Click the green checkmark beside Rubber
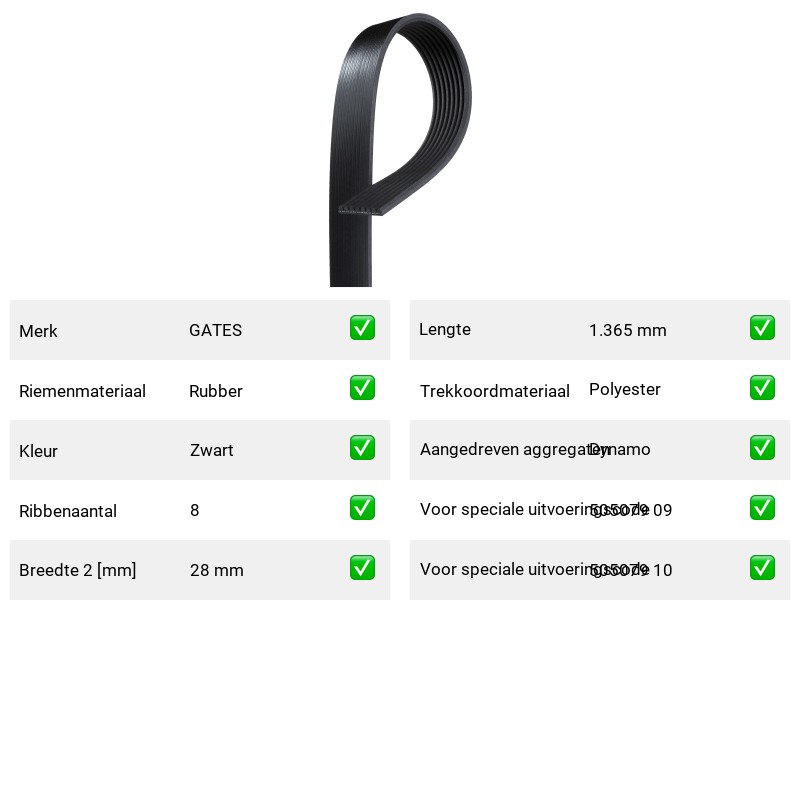The width and height of the screenshot is (800, 800). (362, 388)
